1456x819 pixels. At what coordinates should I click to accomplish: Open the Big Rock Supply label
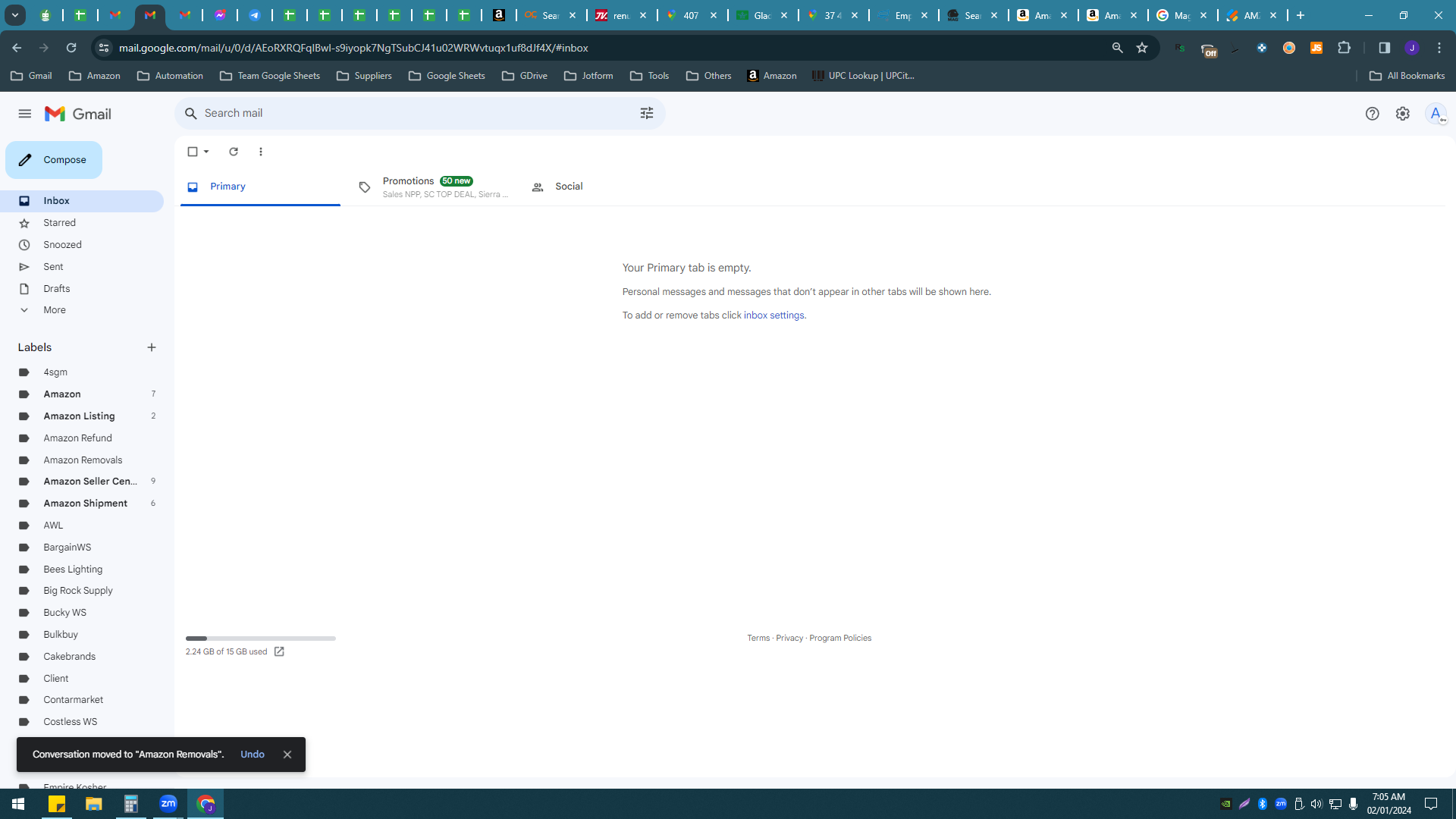coord(82,591)
